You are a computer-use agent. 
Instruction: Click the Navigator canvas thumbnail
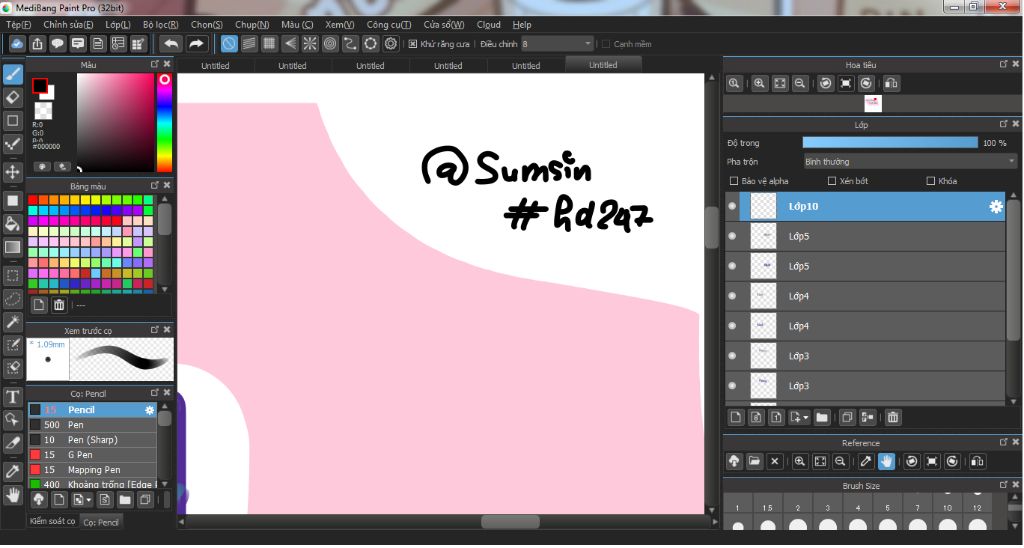coord(872,103)
